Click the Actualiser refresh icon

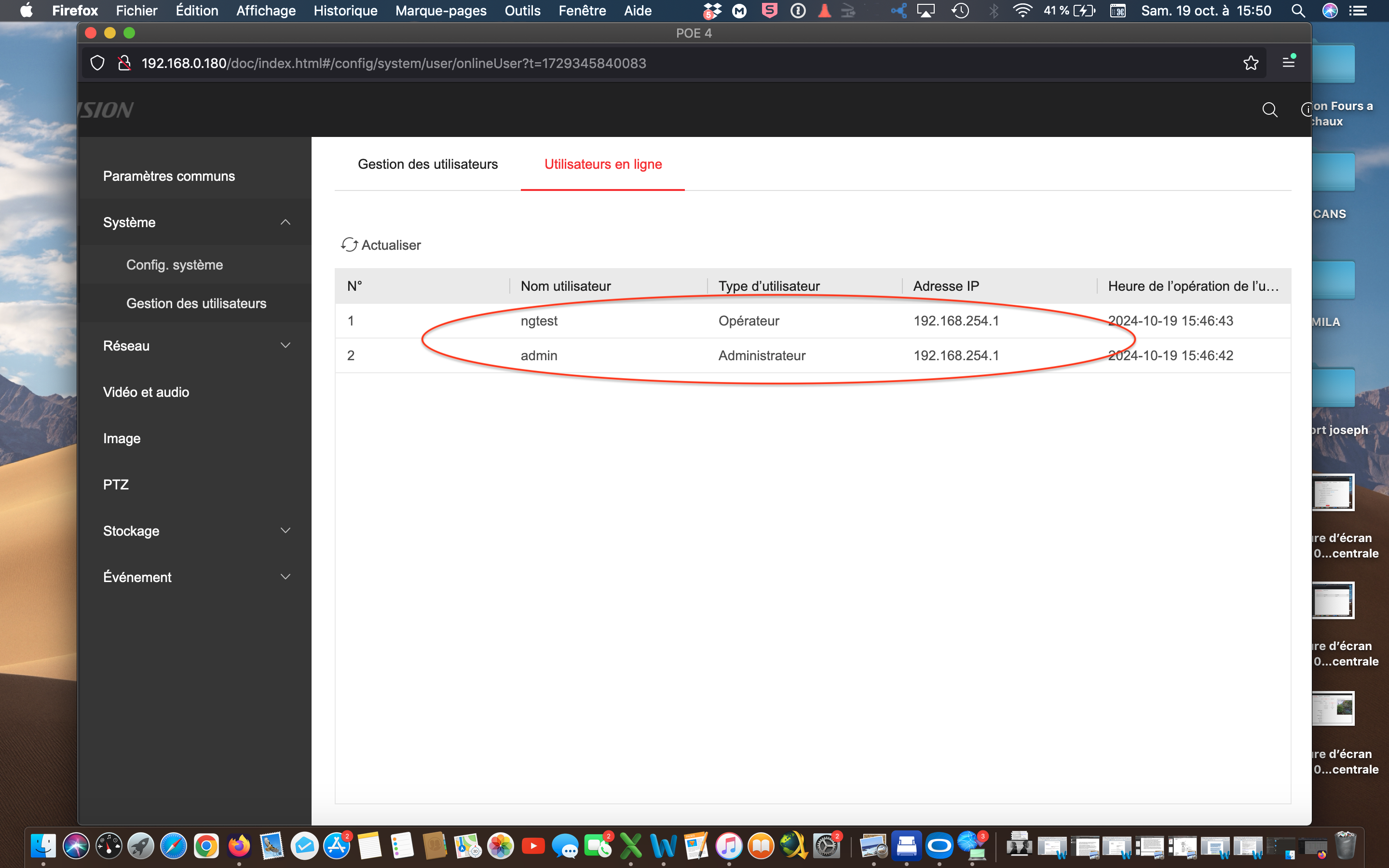click(x=349, y=244)
